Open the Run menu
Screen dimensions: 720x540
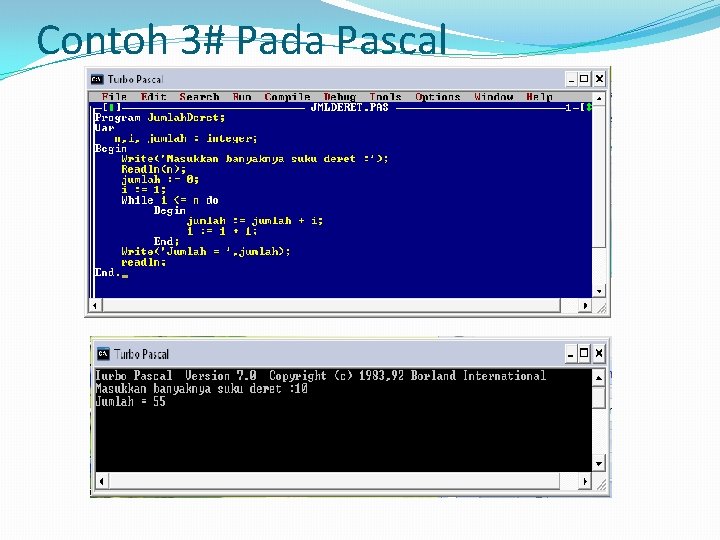pos(242,97)
